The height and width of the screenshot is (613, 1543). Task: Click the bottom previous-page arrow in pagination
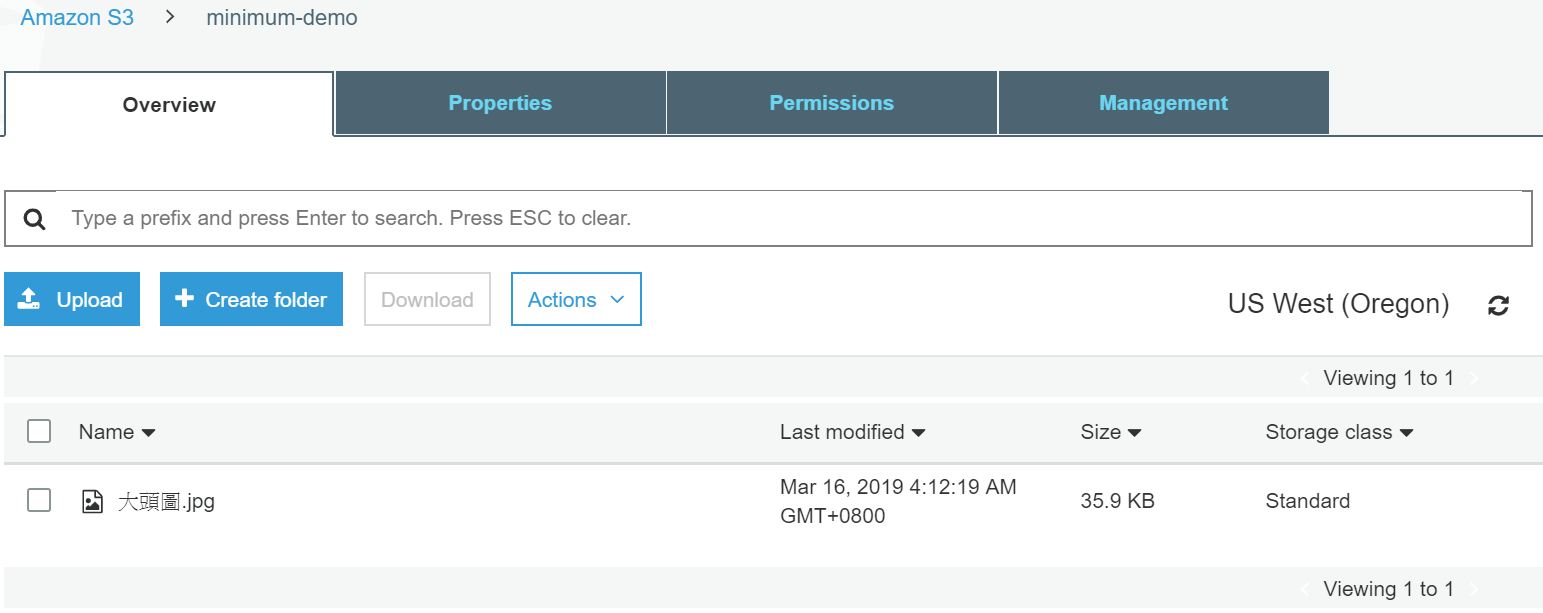coord(1305,590)
